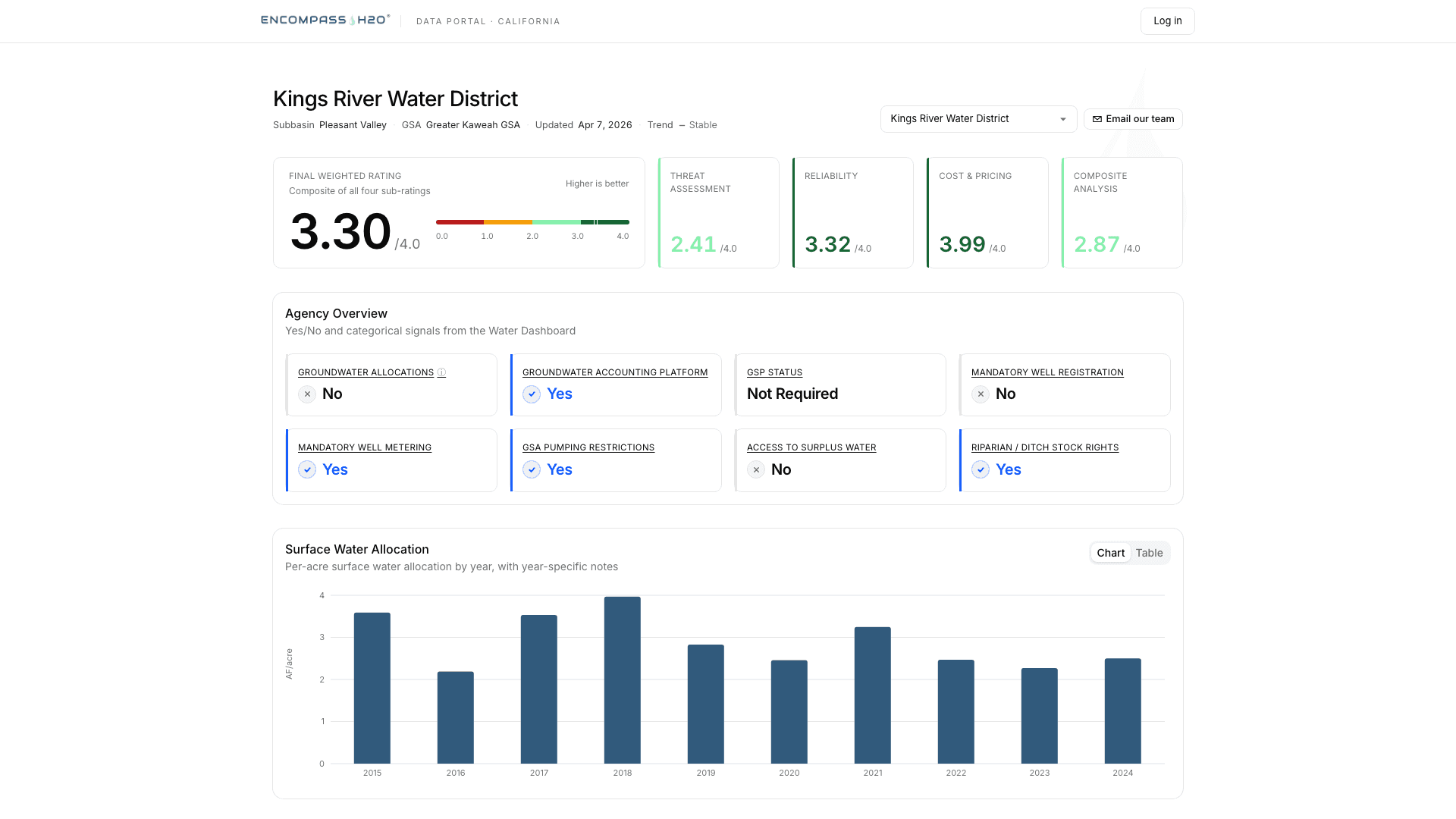1456x819 pixels.
Task: Click the 3.30 final rating value
Action: [x=340, y=231]
